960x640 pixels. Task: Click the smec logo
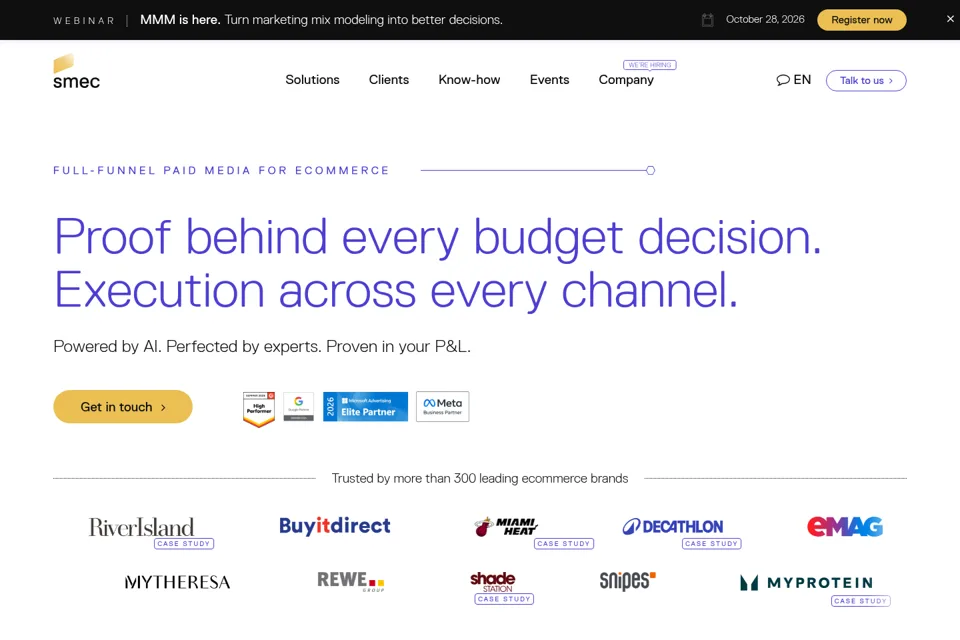[x=77, y=72]
